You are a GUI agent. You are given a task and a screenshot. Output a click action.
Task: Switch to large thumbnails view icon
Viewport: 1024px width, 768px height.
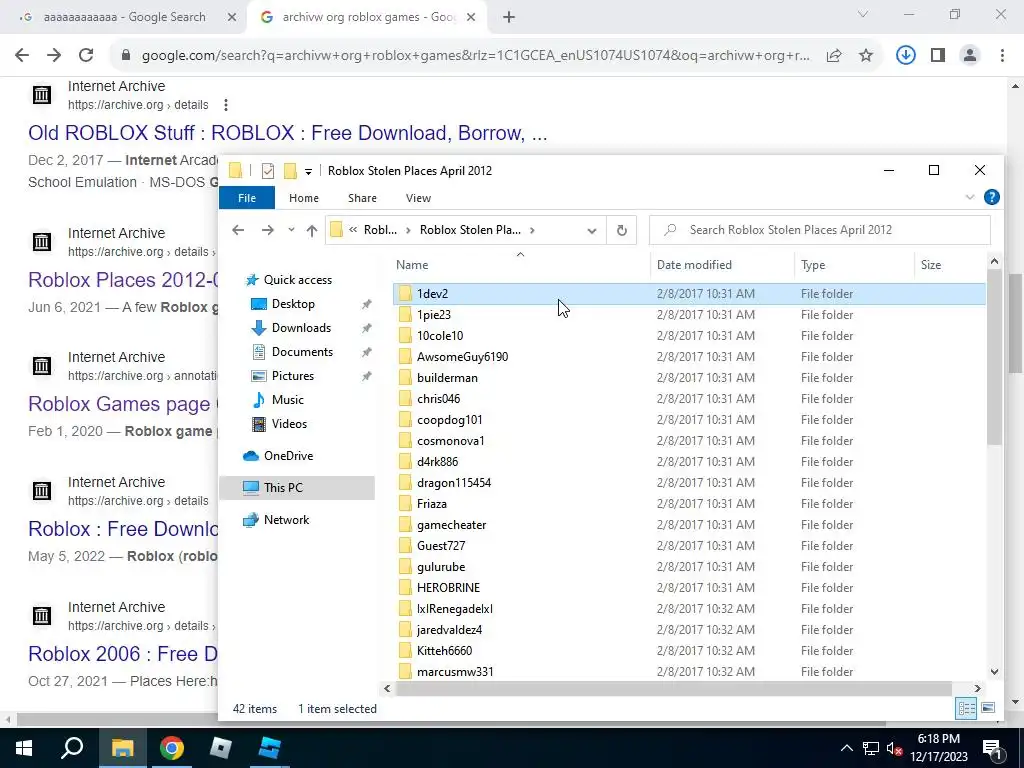(988, 708)
